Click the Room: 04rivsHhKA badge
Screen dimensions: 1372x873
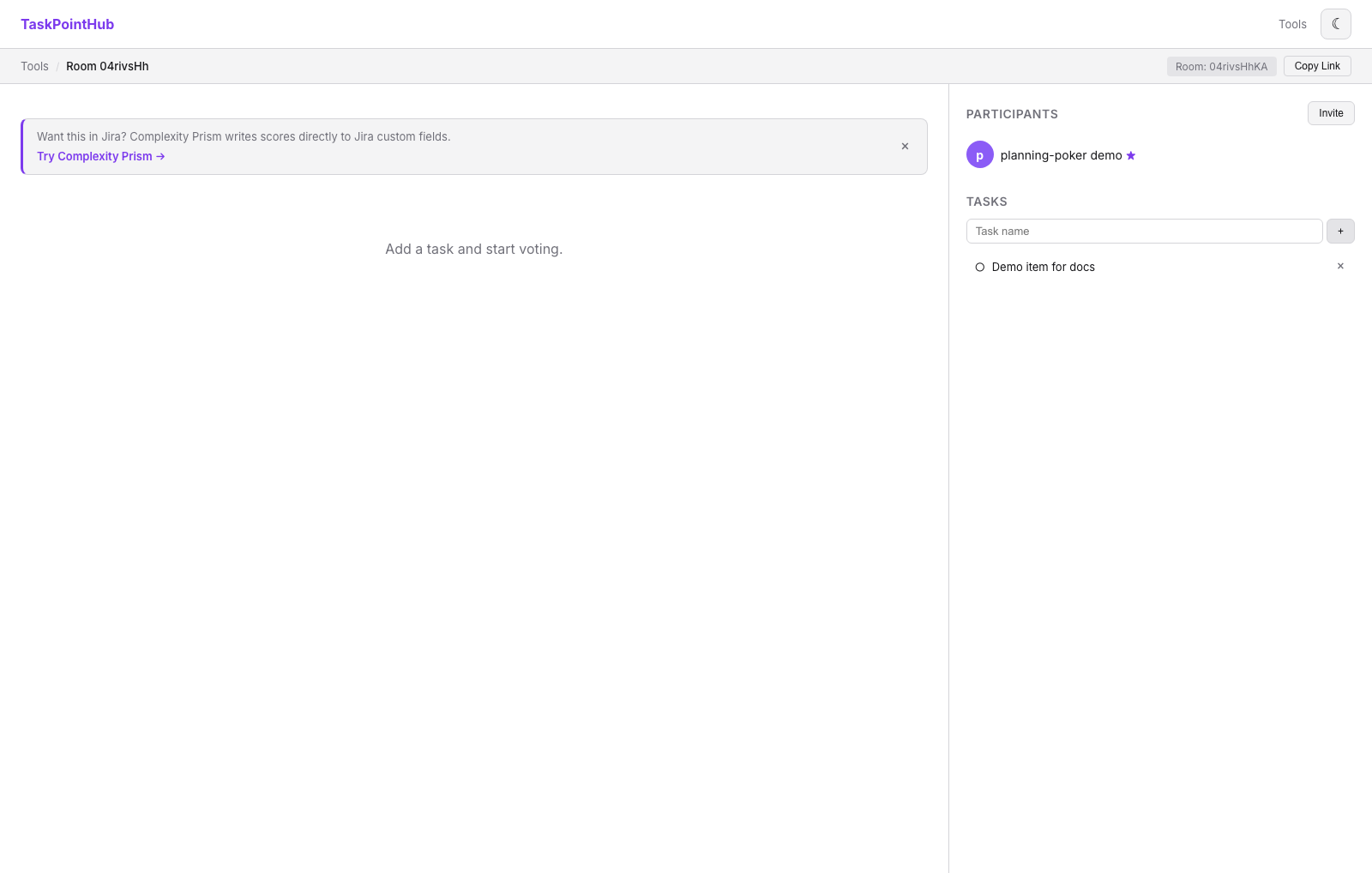1221,67
